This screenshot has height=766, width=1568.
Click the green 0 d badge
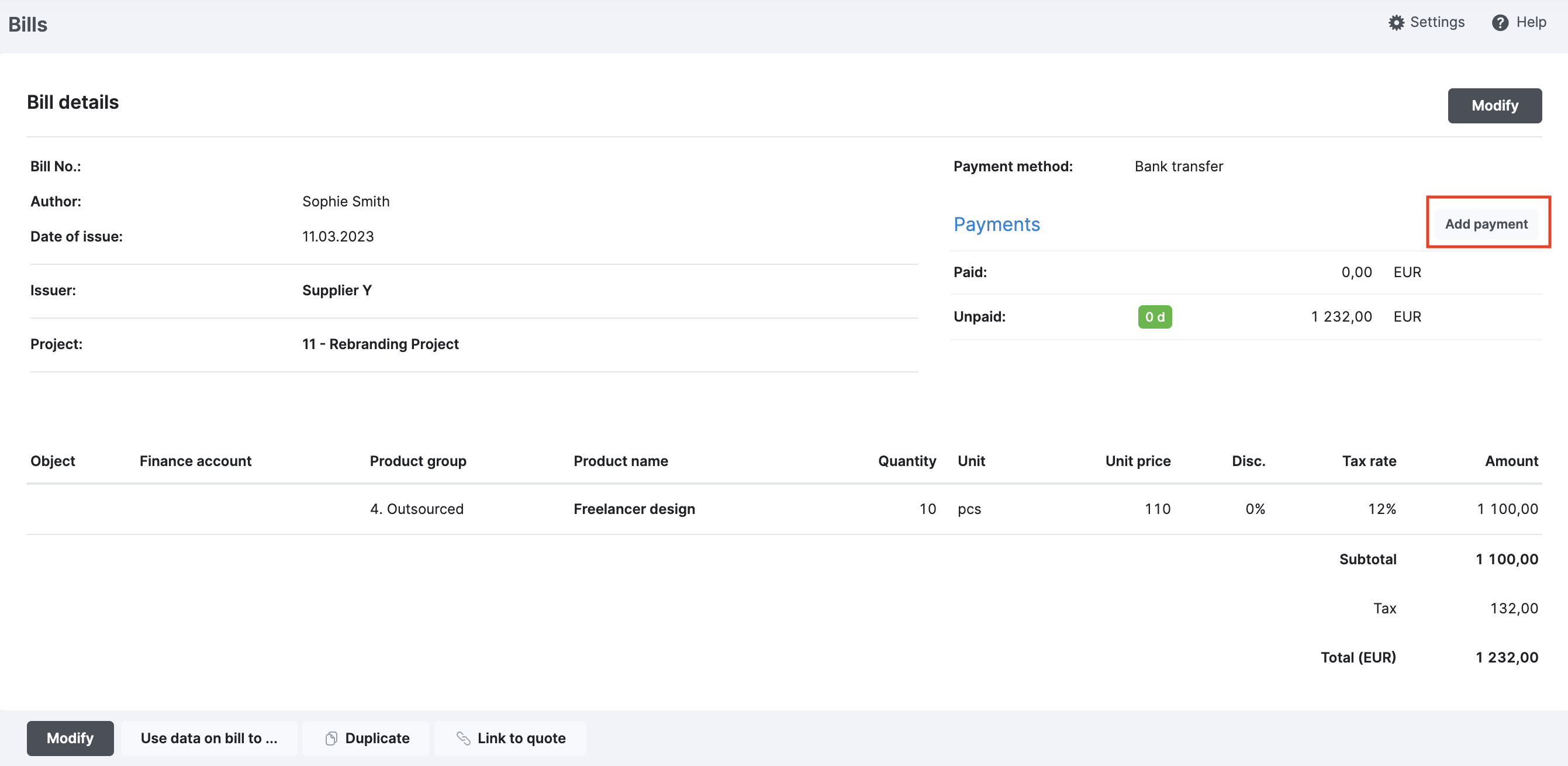pos(1155,316)
